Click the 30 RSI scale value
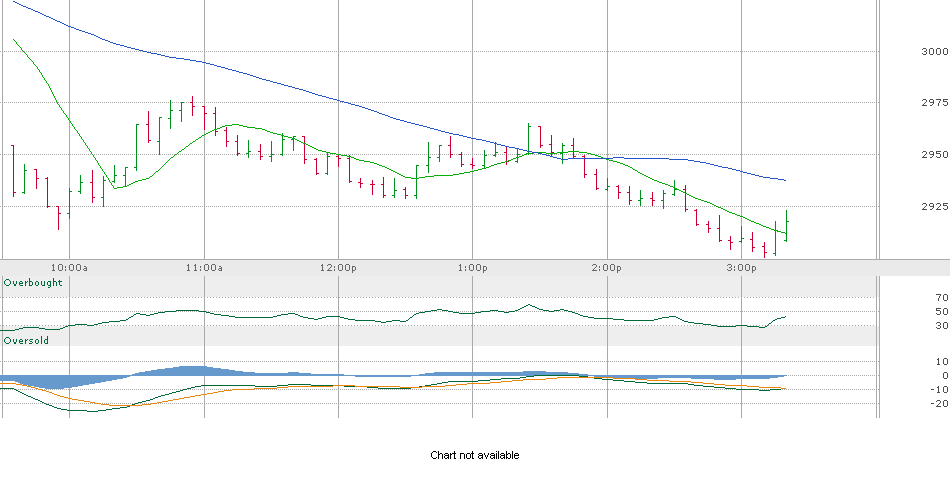The height and width of the screenshot is (489, 950). point(942,325)
